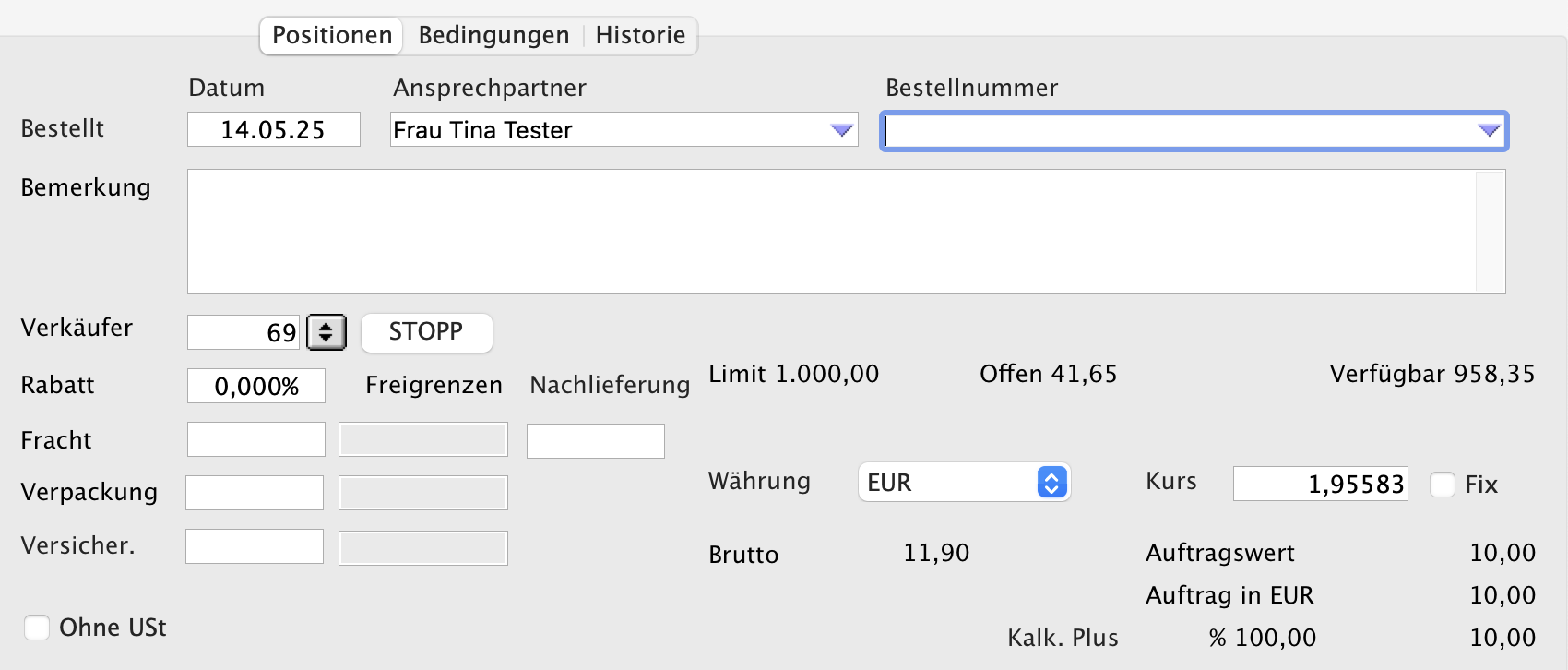Click the Verpackung amount field

tap(255, 493)
